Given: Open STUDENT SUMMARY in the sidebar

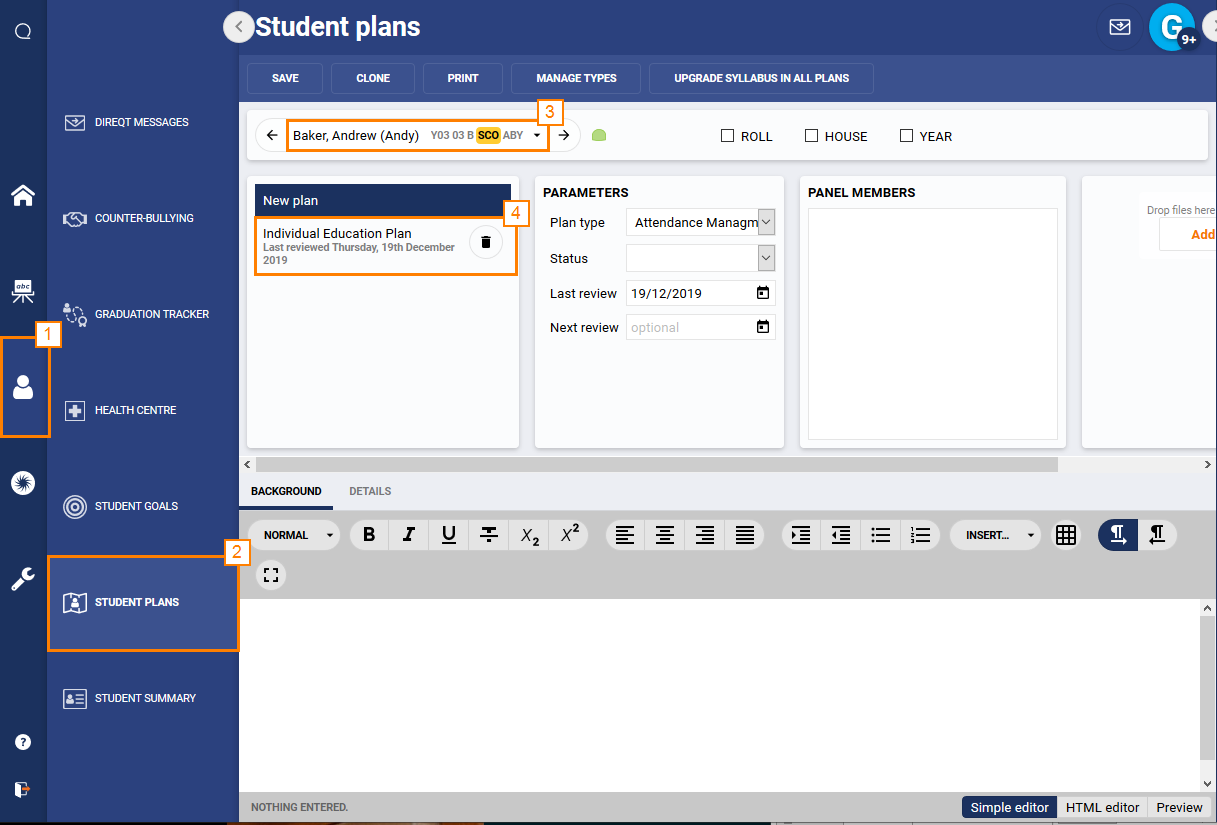Looking at the screenshot, I should pyautogui.click(x=143, y=698).
